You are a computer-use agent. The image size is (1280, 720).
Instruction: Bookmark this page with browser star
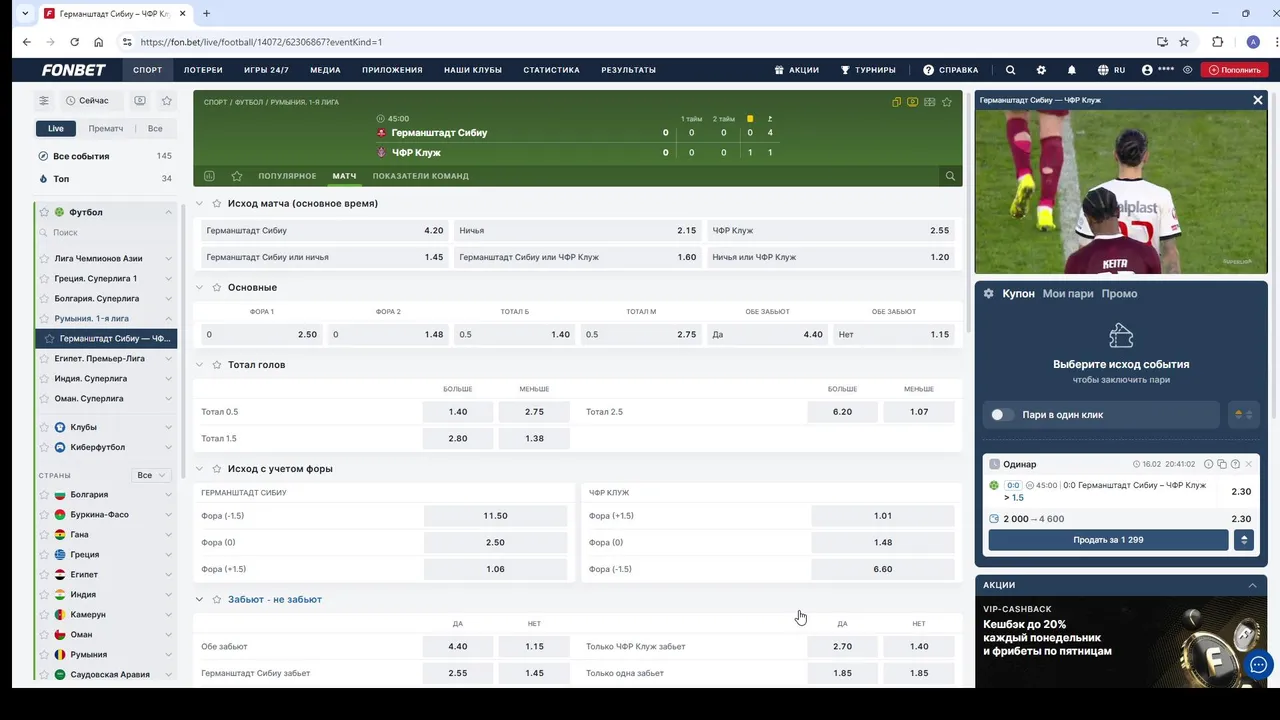coord(1184,42)
